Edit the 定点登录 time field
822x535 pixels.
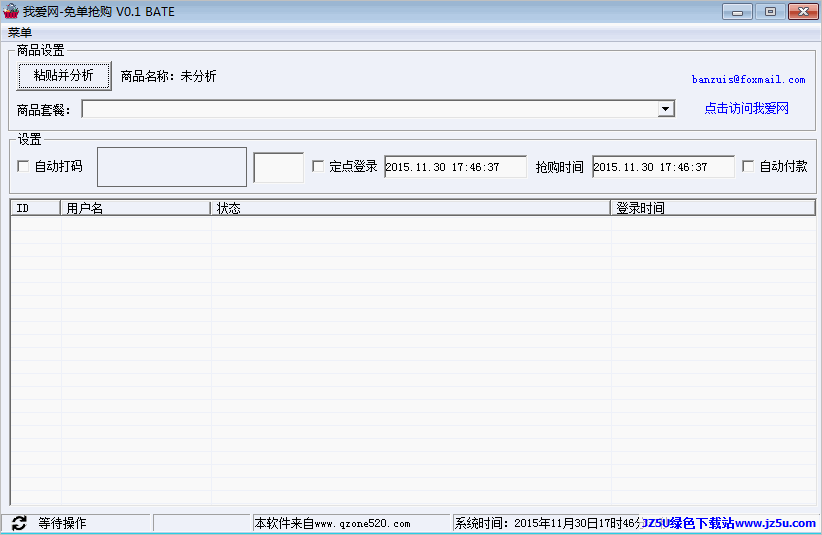coord(455,167)
